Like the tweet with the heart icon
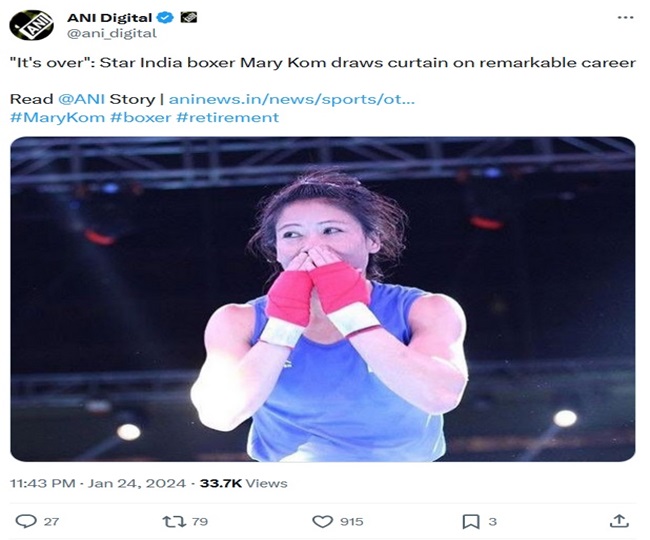 pyautogui.click(x=322, y=520)
